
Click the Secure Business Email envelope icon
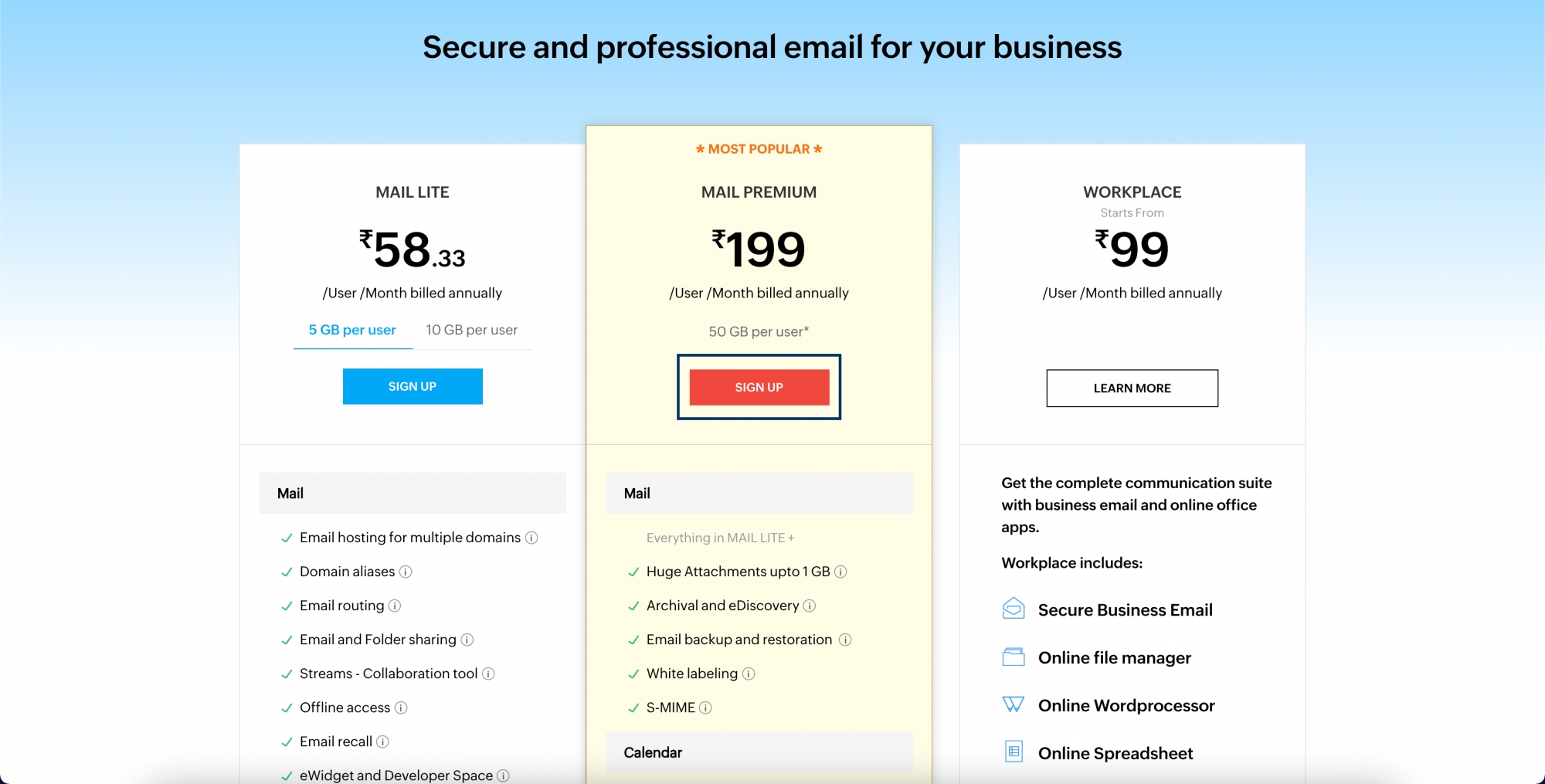tap(1013, 609)
